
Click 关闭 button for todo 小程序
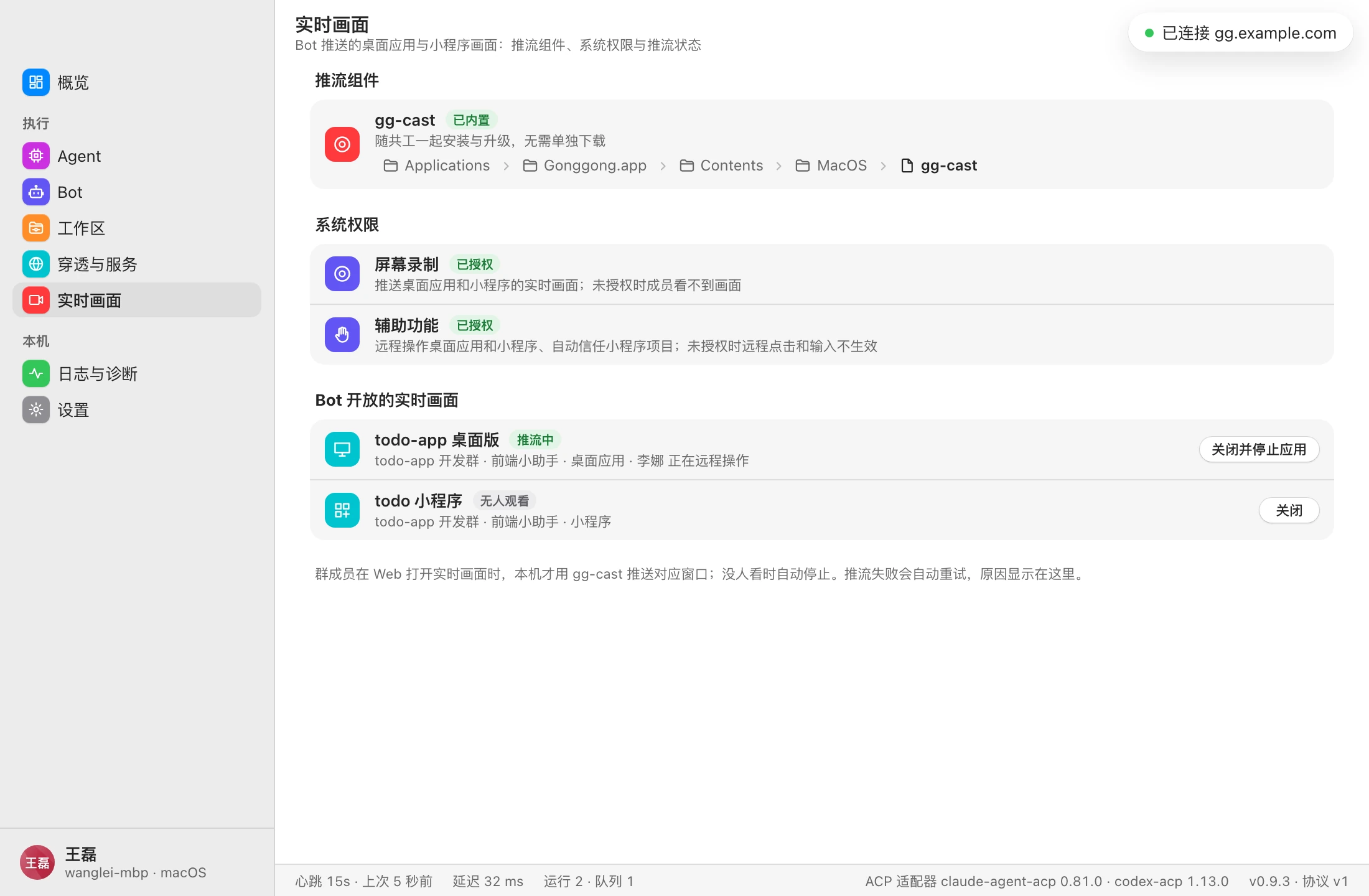[x=1289, y=510]
